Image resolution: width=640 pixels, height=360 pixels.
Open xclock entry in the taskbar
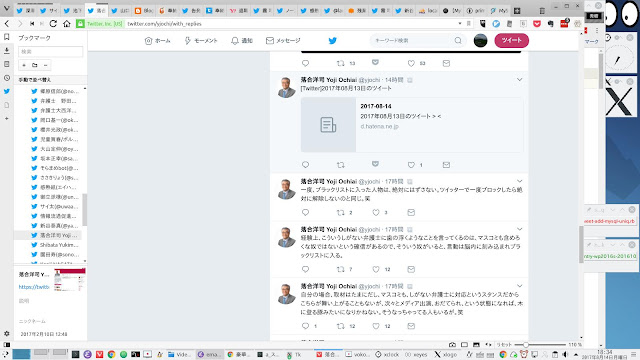[387, 354]
